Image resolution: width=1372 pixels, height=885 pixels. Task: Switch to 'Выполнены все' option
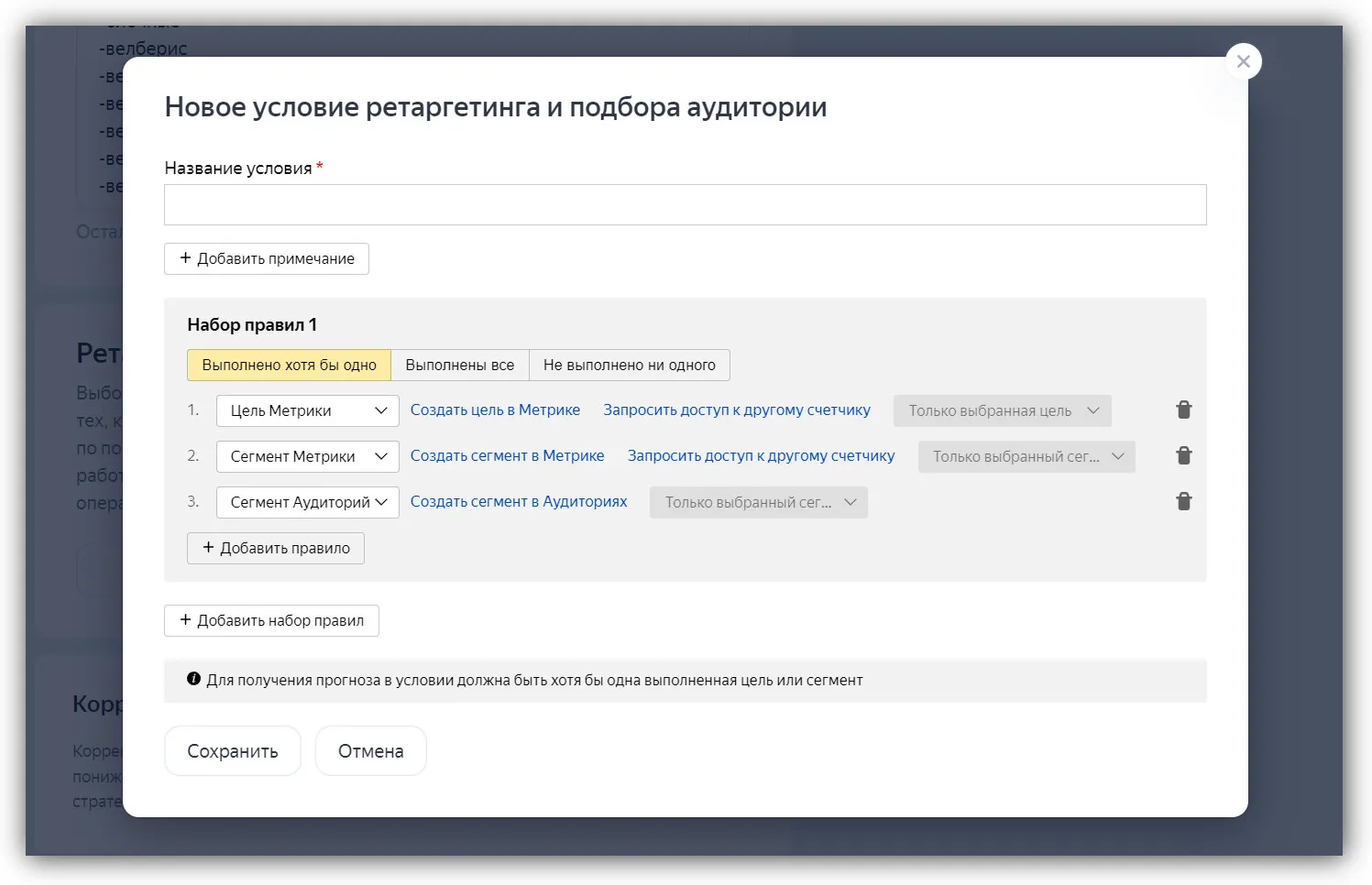(460, 365)
